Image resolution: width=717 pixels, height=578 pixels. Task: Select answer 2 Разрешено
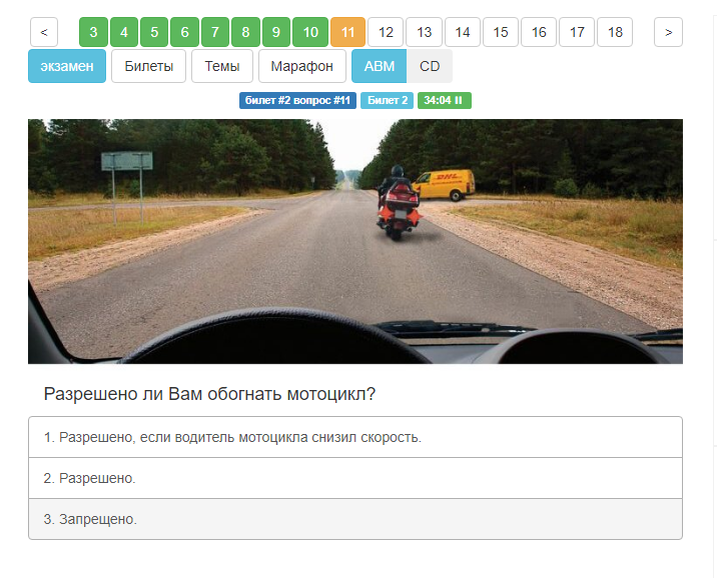pyautogui.click(x=355, y=478)
